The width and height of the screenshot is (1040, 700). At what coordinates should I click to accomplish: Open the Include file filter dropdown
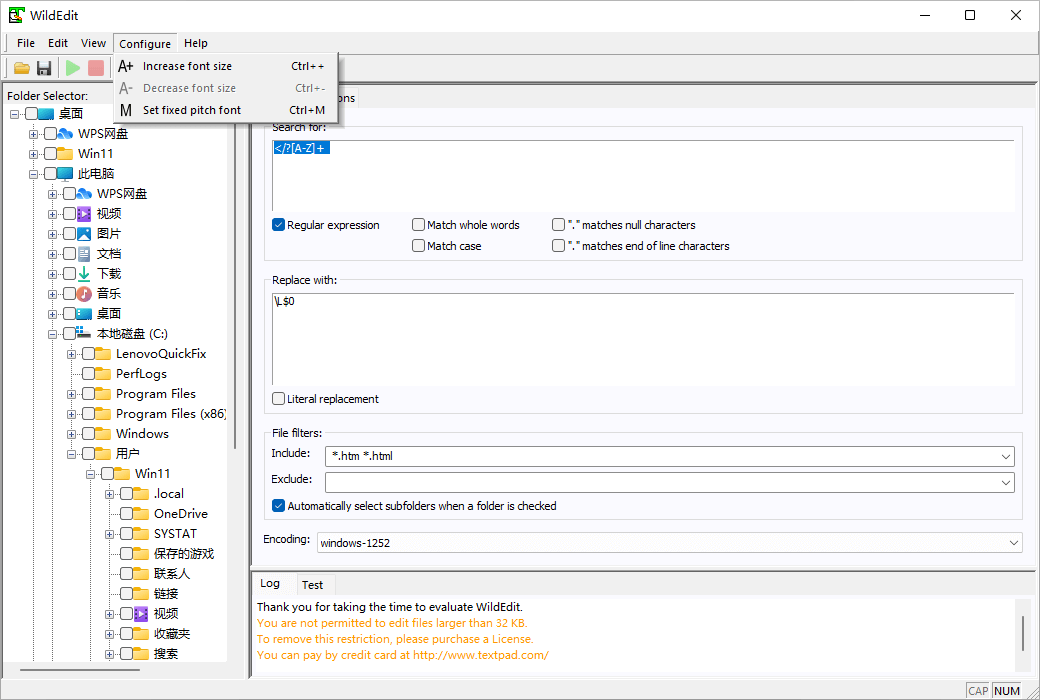point(1006,456)
